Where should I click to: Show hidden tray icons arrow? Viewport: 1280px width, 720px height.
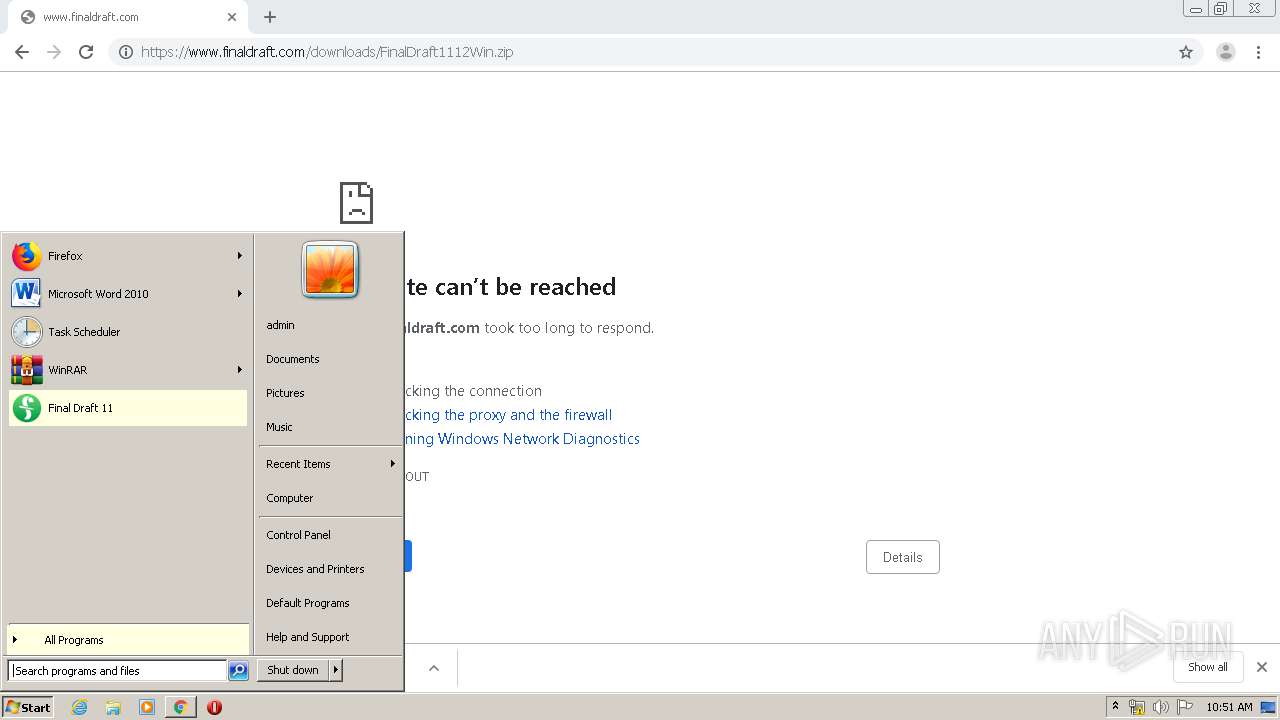click(1115, 707)
